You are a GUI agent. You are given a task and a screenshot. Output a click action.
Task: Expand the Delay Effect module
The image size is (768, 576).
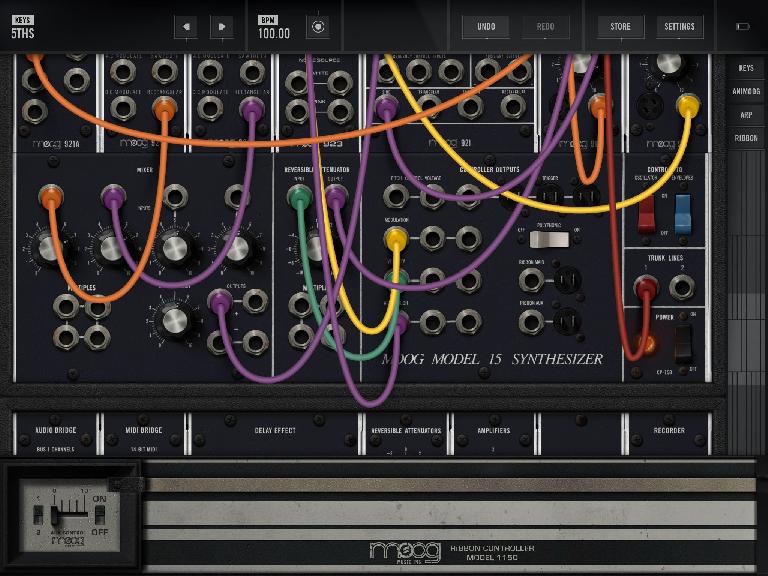click(275, 434)
